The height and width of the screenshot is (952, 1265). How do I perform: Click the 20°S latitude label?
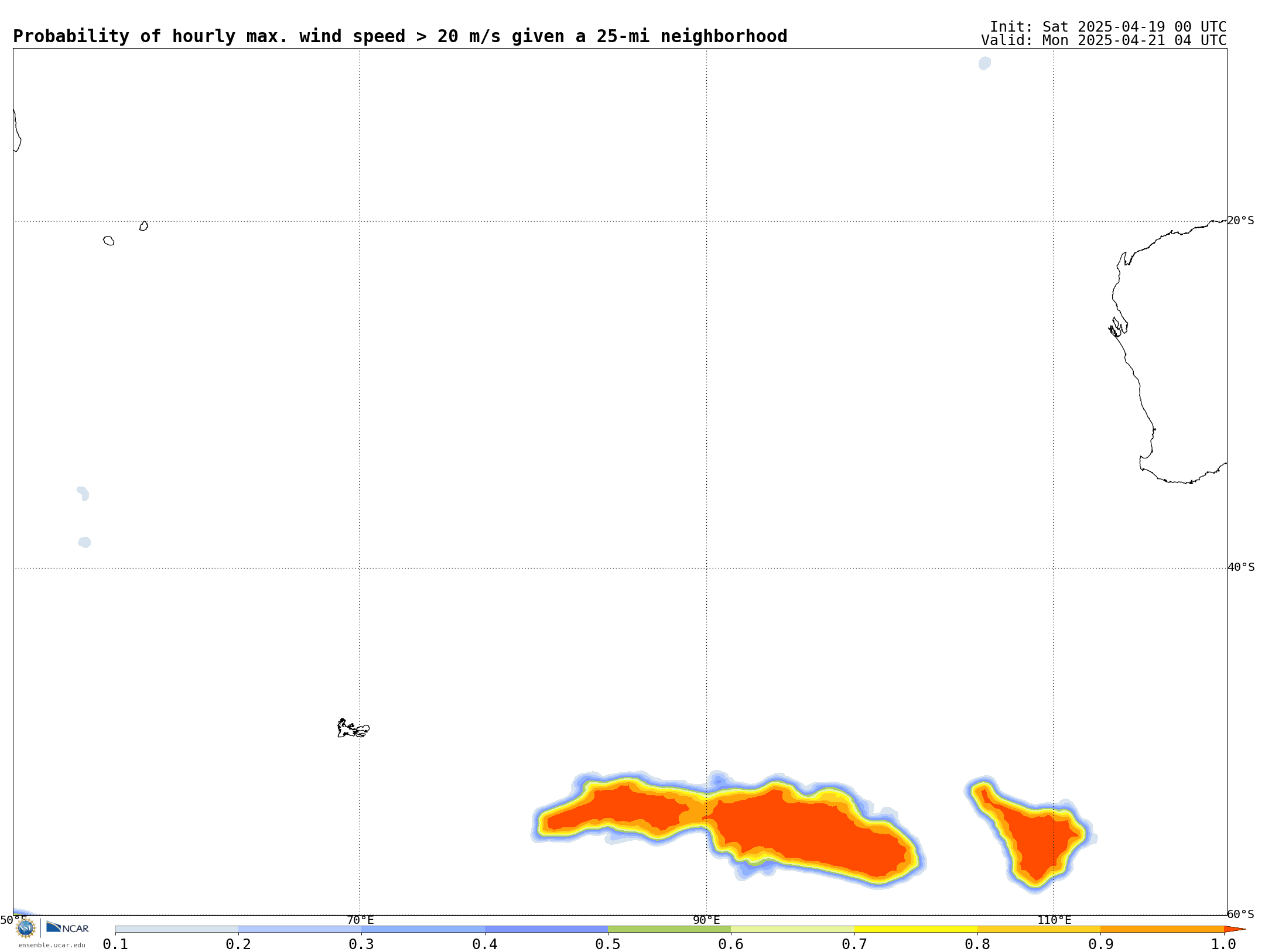1240,221
